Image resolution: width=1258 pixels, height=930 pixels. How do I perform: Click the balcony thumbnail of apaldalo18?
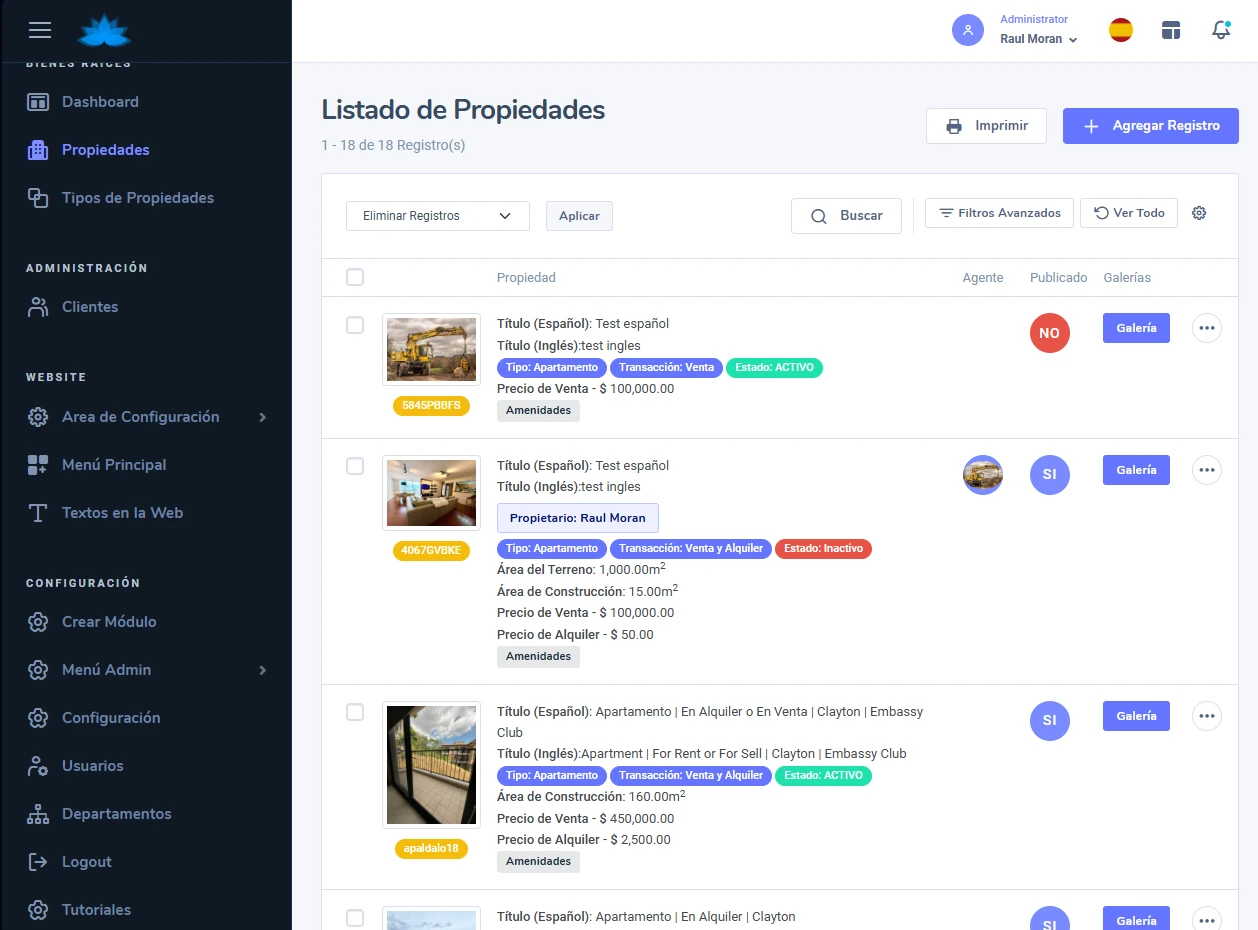pos(431,765)
